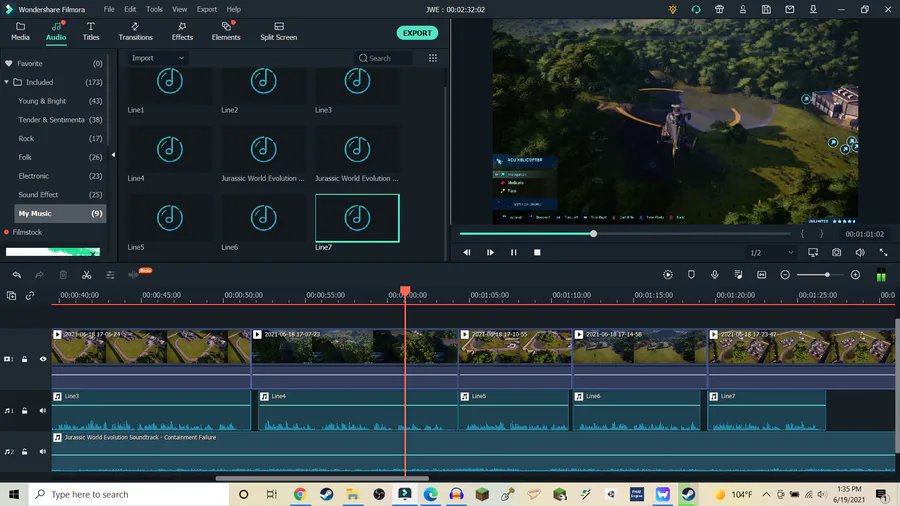Open the Split Screen tab

point(278,31)
